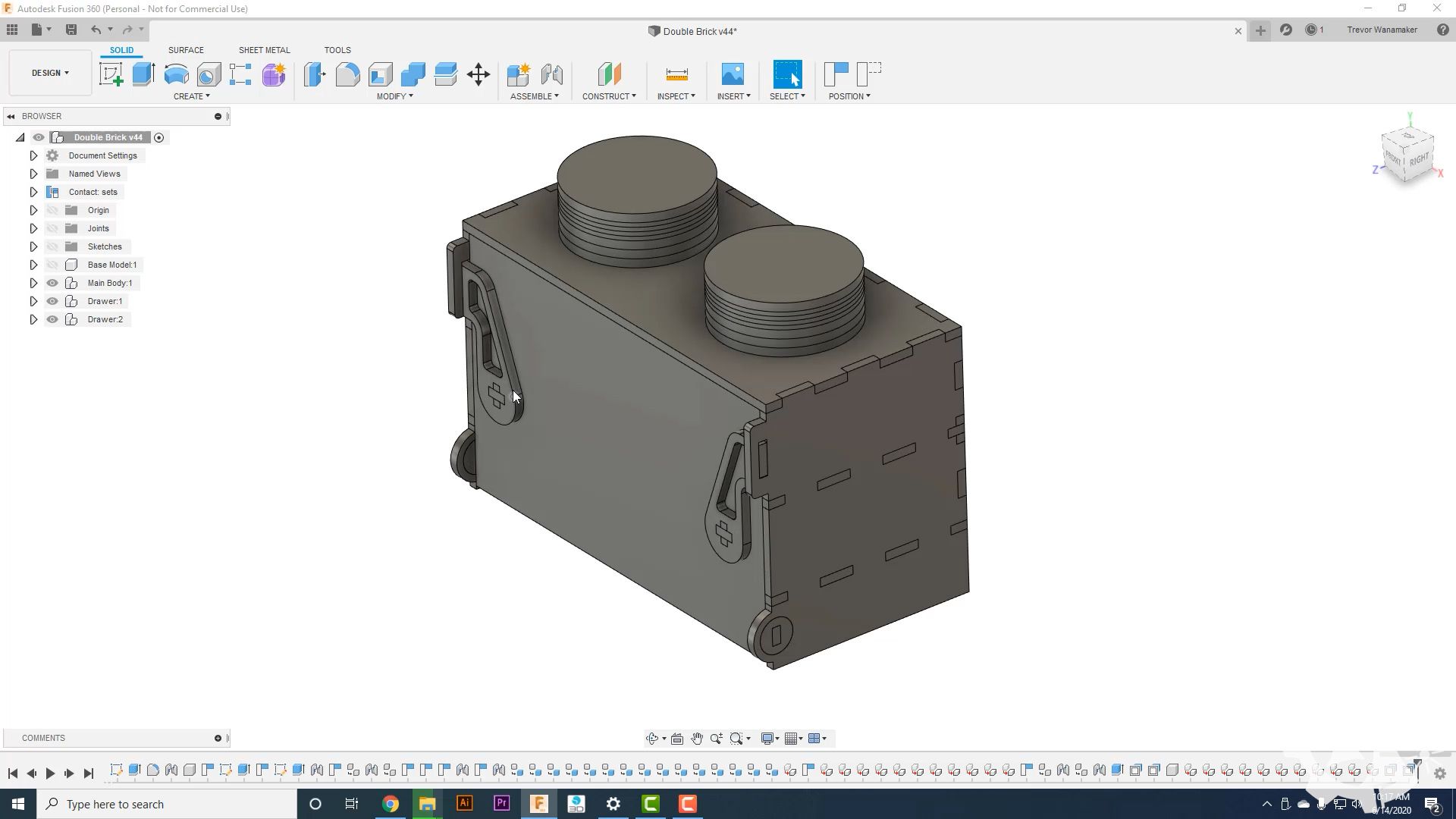Image resolution: width=1456 pixels, height=819 pixels.
Task: Click the Create Sketch tool icon
Action: tap(111, 74)
